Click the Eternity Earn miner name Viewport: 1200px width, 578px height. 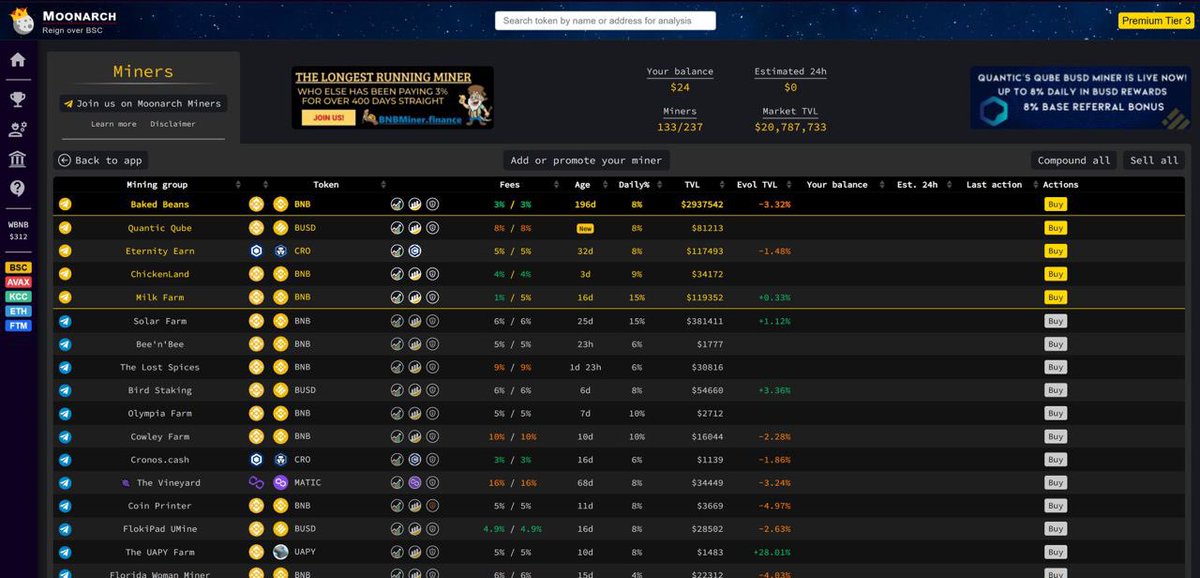coord(160,251)
